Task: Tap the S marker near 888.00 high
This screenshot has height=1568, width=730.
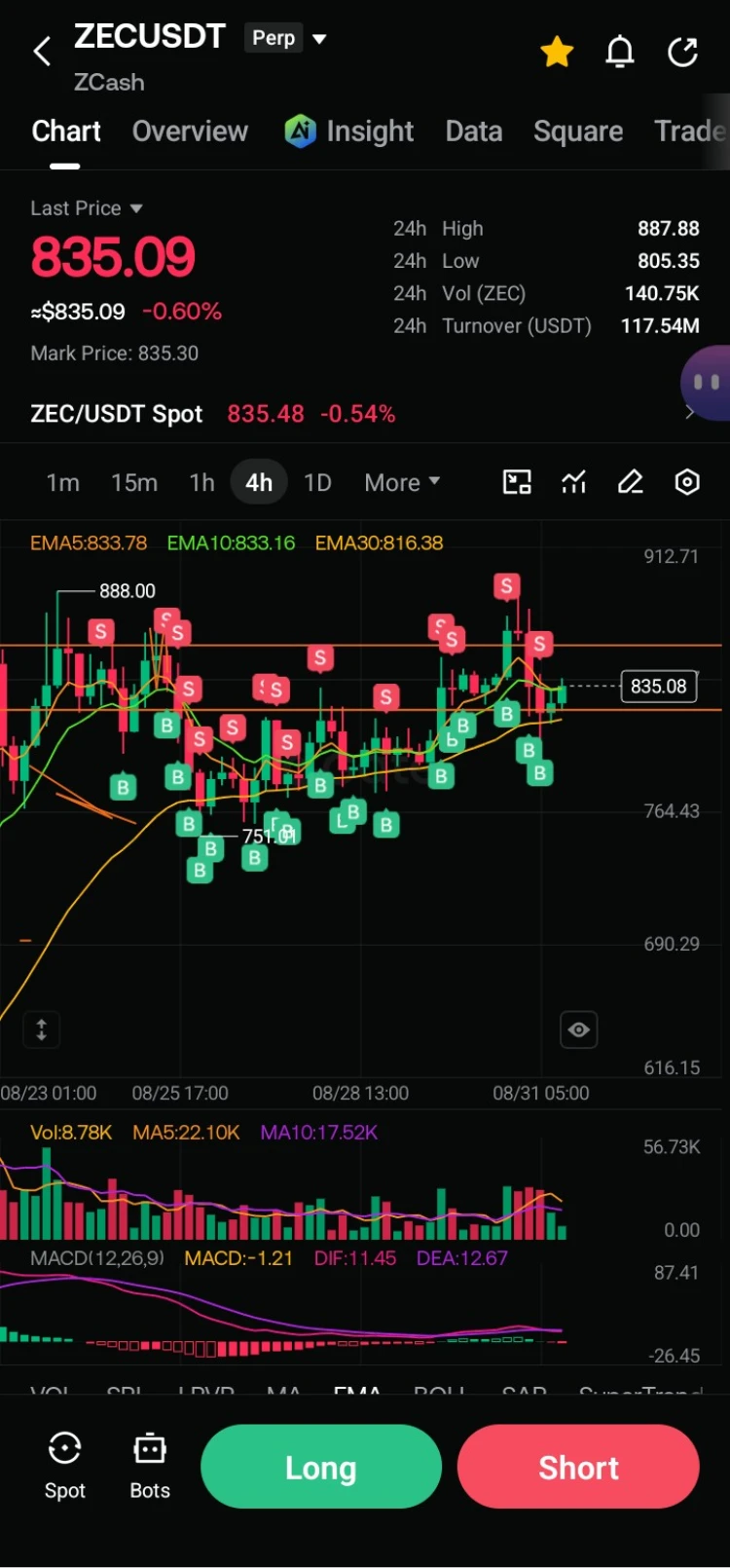Action: pyautogui.click(x=100, y=632)
